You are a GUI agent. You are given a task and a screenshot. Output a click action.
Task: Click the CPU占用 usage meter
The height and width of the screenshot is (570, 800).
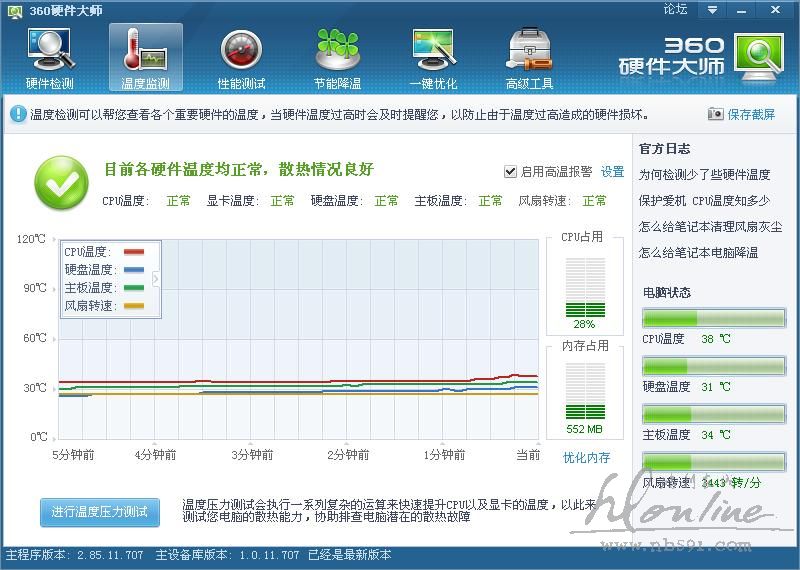tap(584, 288)
